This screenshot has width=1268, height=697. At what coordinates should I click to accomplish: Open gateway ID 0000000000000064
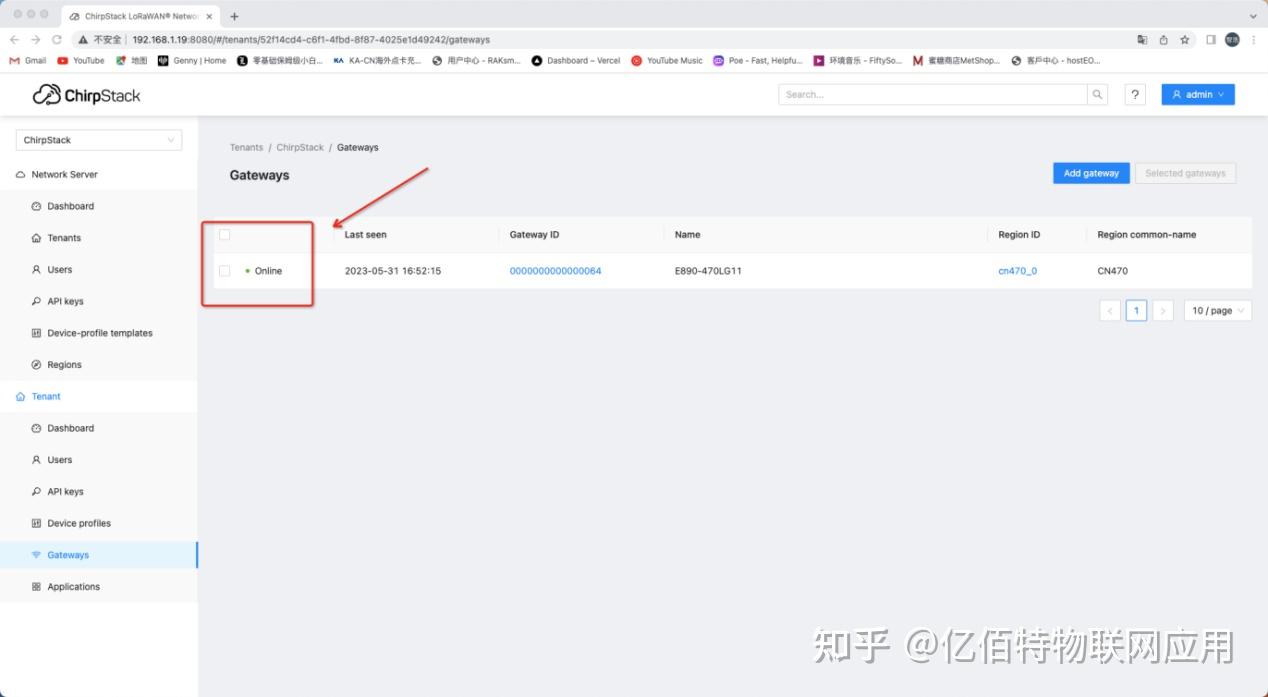[x=555, y=270]
